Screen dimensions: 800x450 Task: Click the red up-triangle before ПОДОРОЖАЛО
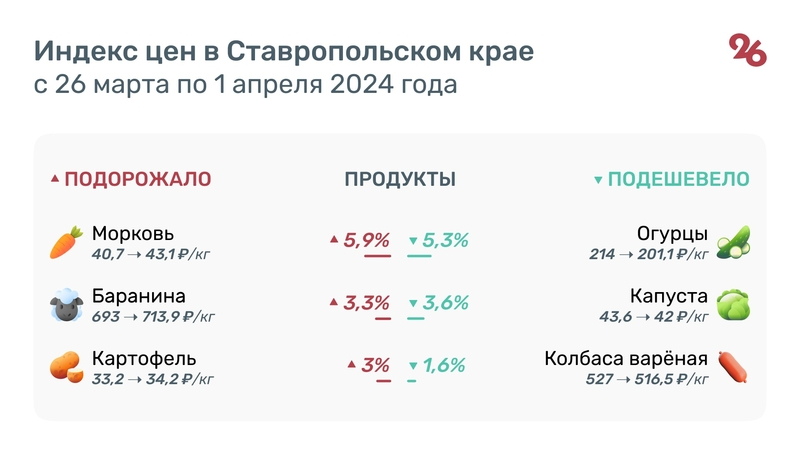pyautogui.click(x=55, y=180)
